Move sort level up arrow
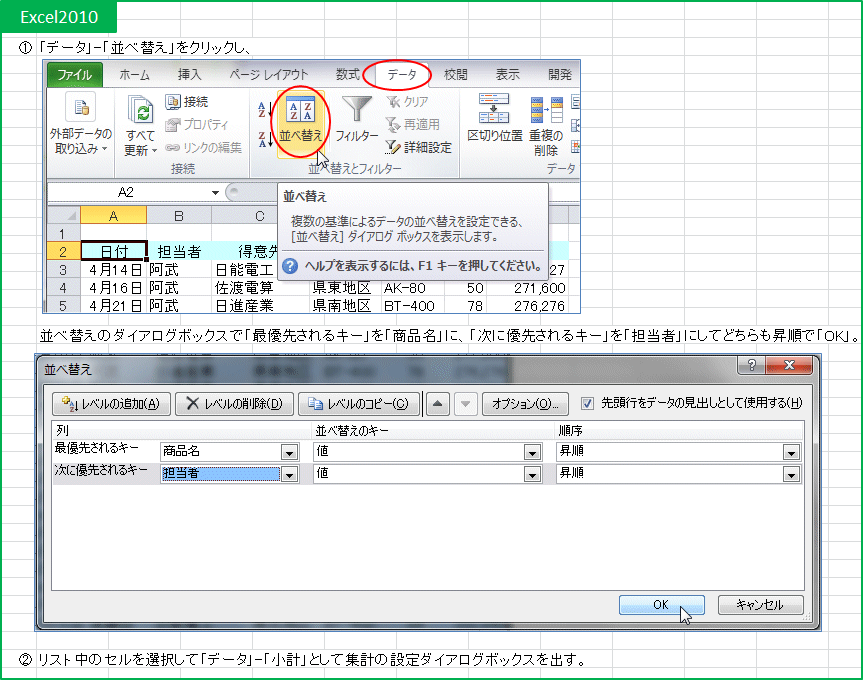The width and height of the screenshot is (863, 680). [438, 404]
